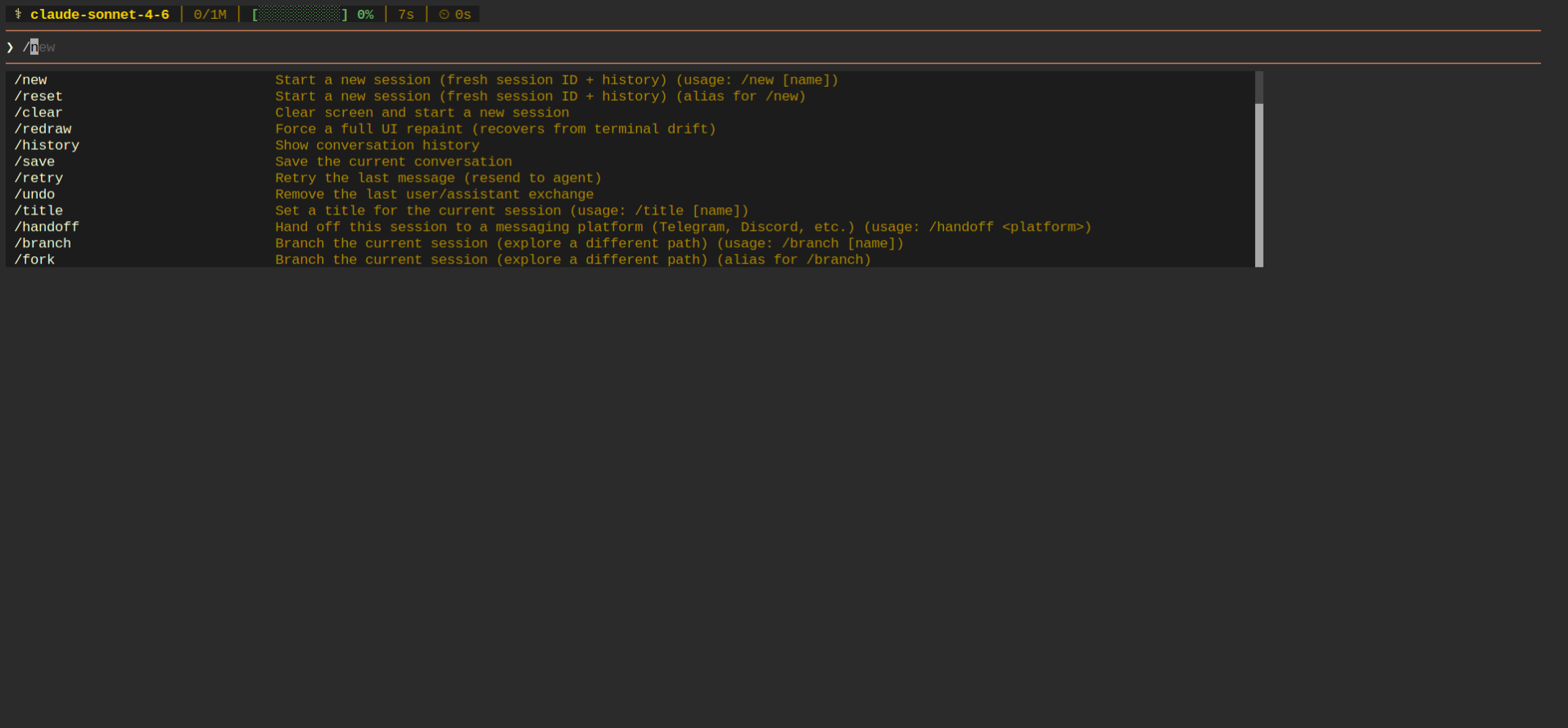The height and width of the screenshot is (728, 1568).
Task: Click the prompt chevron symbol
Action: coord(10,47)
